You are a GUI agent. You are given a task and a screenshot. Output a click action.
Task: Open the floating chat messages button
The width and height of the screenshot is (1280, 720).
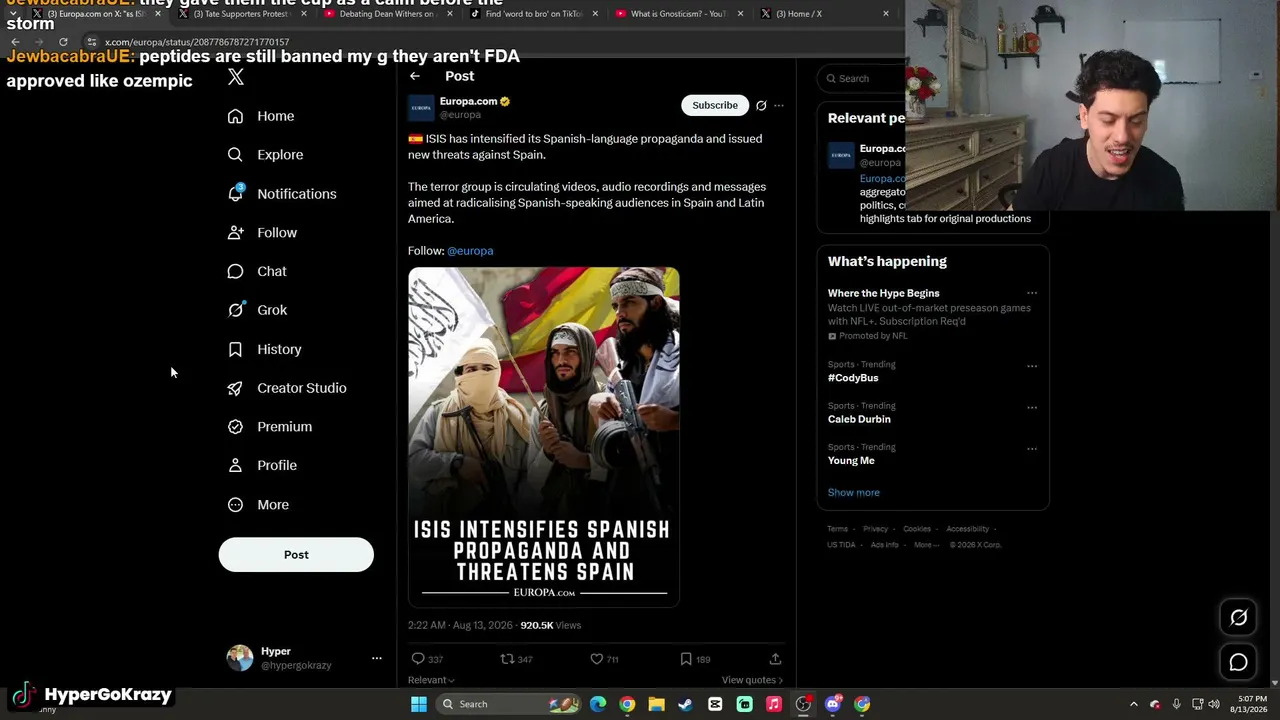(x=1238, y=662)
